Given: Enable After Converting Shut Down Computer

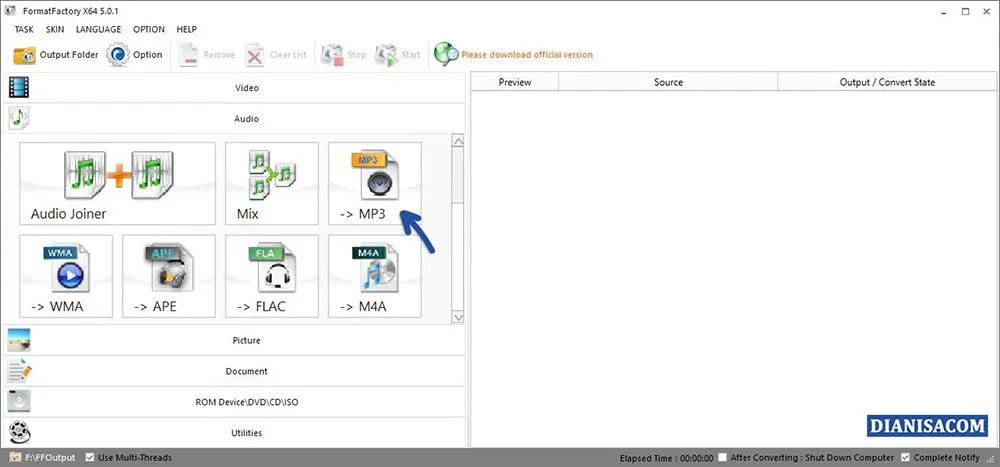Looking at the screenshot, I should (723, 457).
